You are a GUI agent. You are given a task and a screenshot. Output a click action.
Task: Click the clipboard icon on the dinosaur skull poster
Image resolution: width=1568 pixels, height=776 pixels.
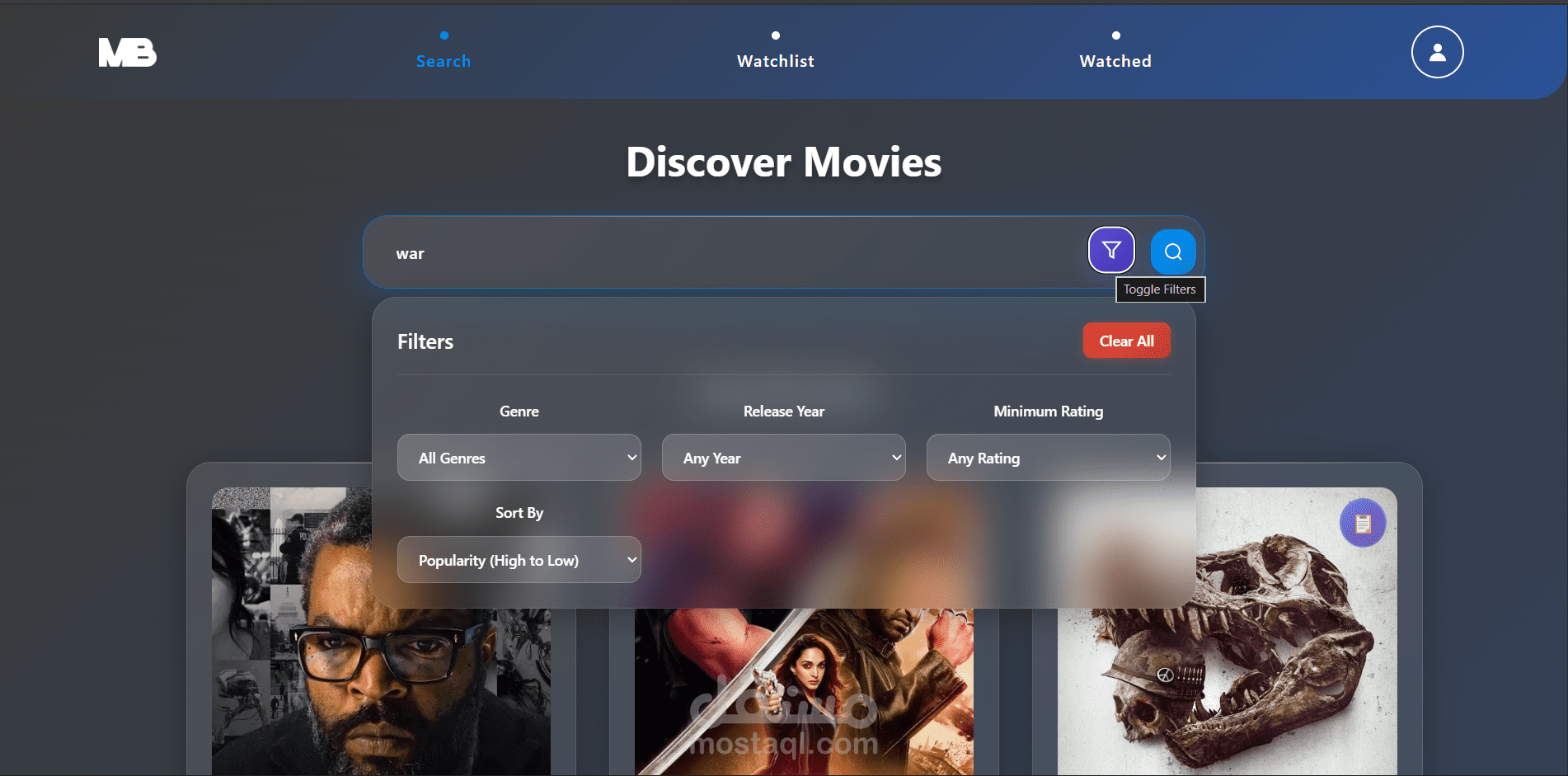[x=1363, y=522]
